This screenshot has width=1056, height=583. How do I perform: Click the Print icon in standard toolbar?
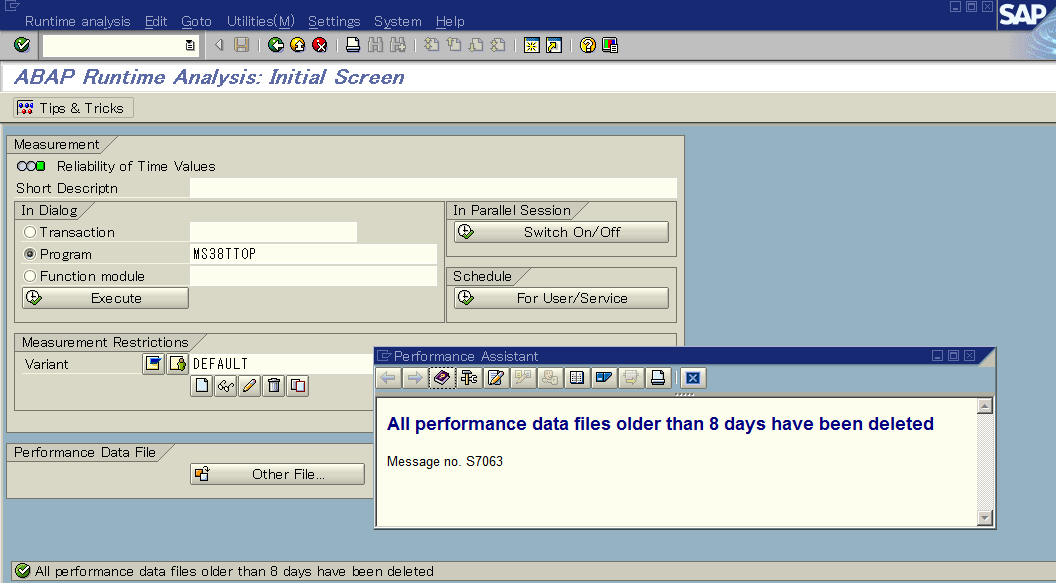pos(353,45)
